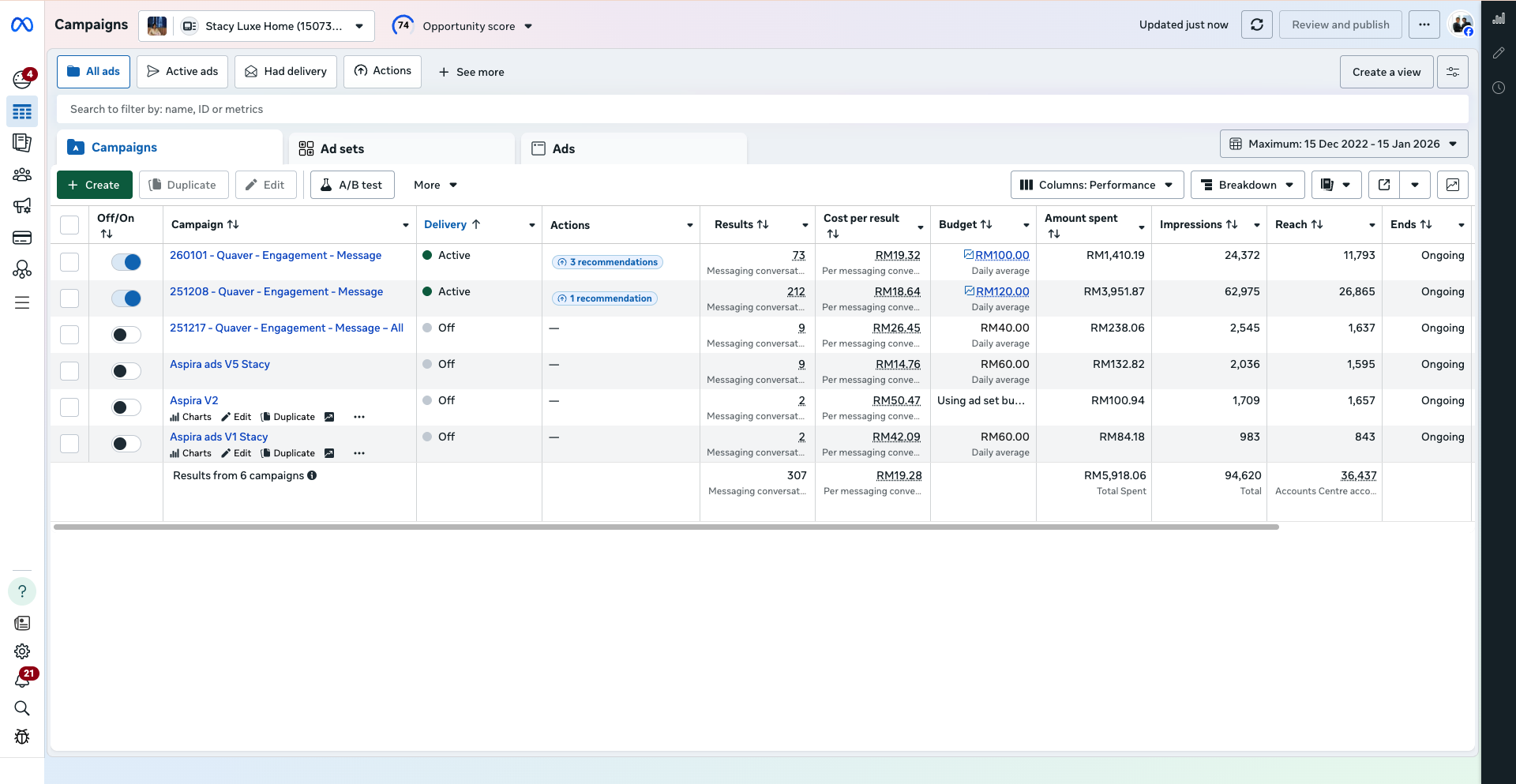
Task: Toggle off the 251208 Quaver campaign
Action: click(x=126, y=298)
